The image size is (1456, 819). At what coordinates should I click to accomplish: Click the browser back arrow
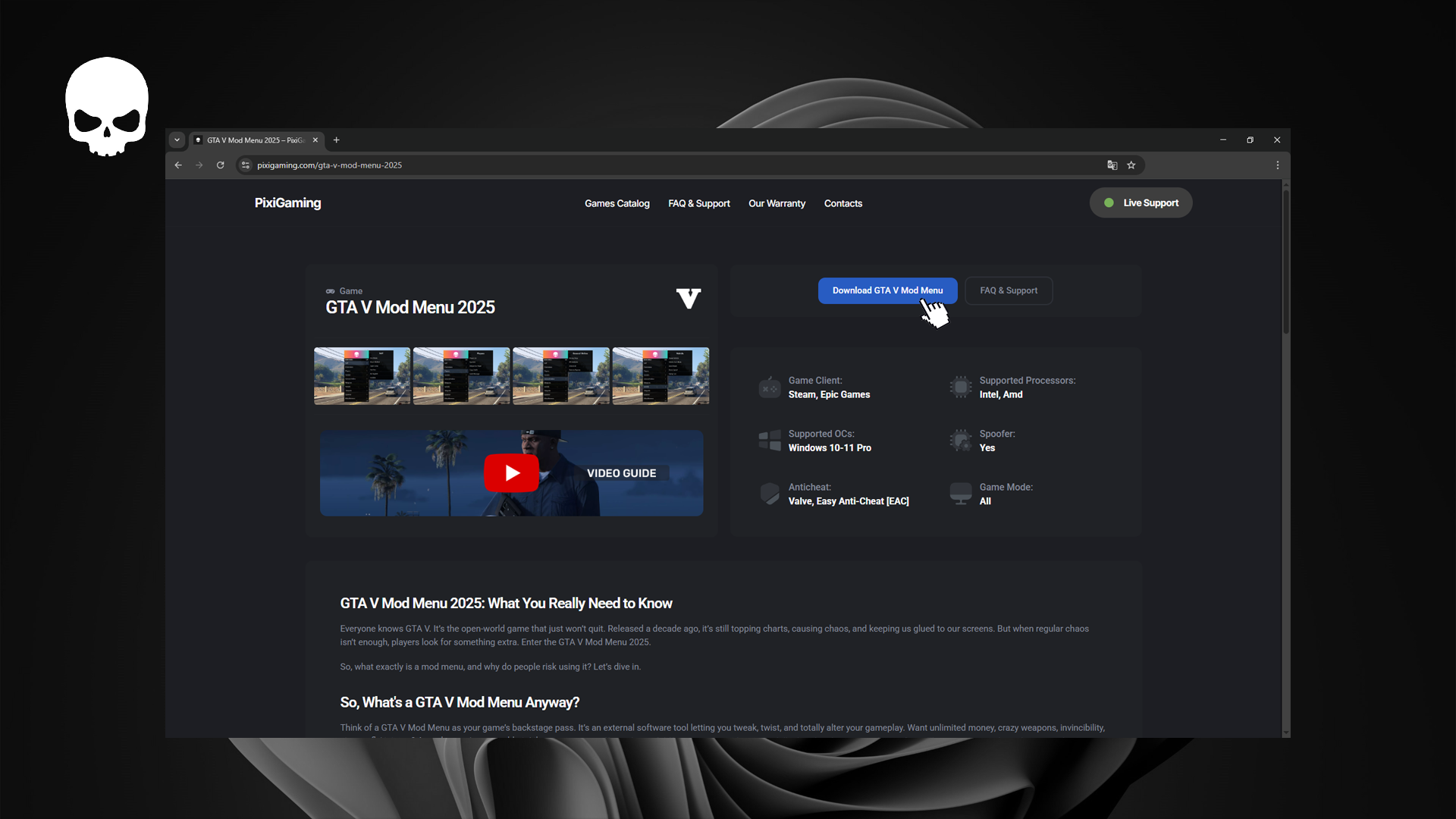coord(178,165)
